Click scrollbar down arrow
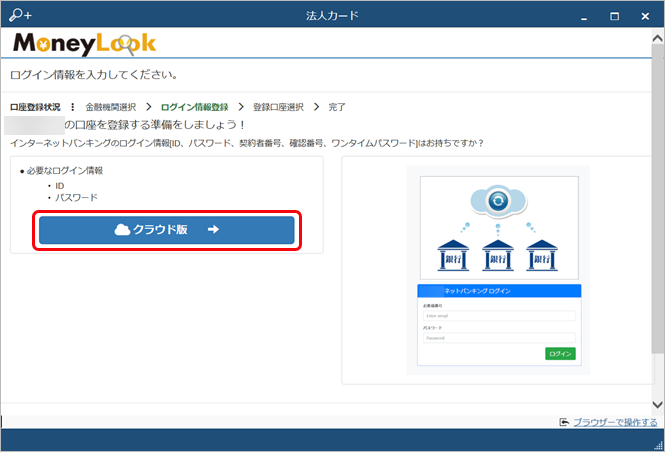Image resolution: width=665 pixels, height=452 pixels. pos(657,405)
